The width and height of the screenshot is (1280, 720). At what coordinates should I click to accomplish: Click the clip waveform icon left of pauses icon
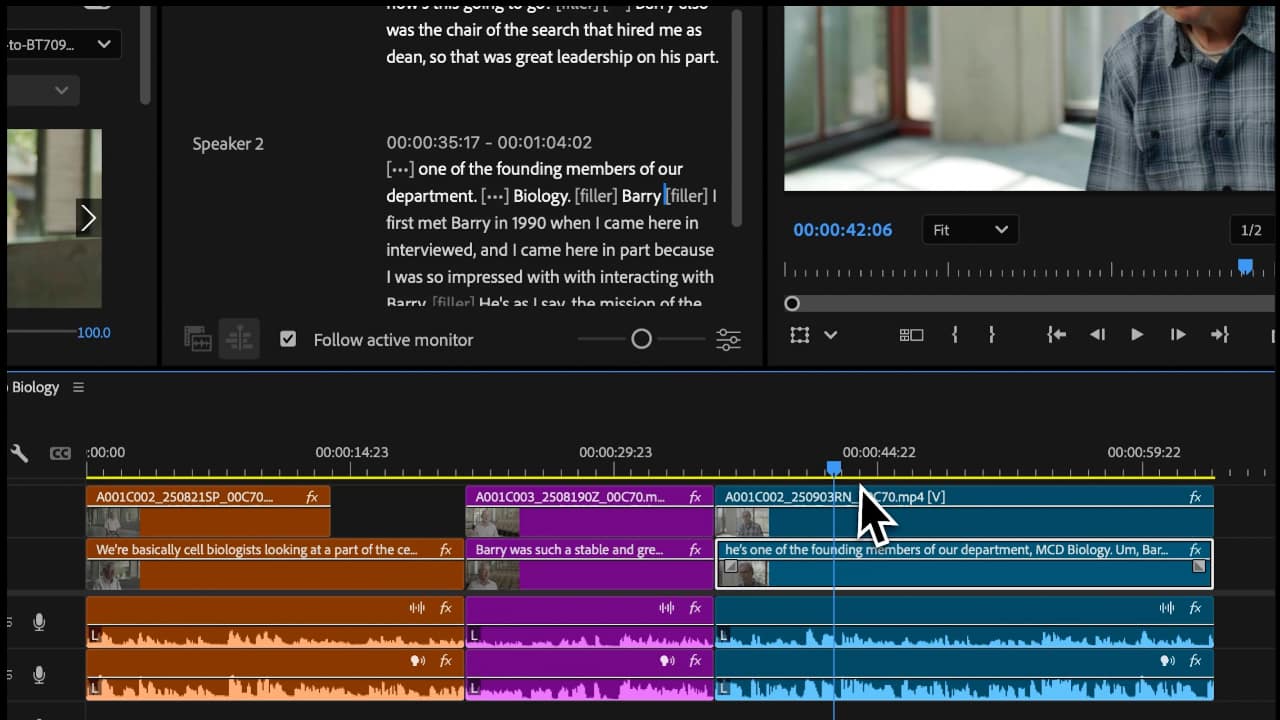click(x=198, y=339)
